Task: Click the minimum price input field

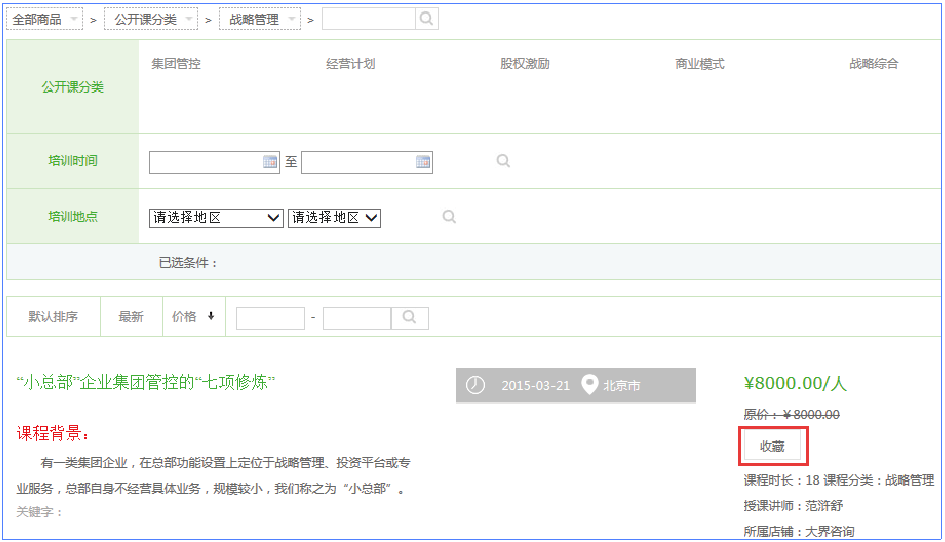Action: click(x=270, y=318)
